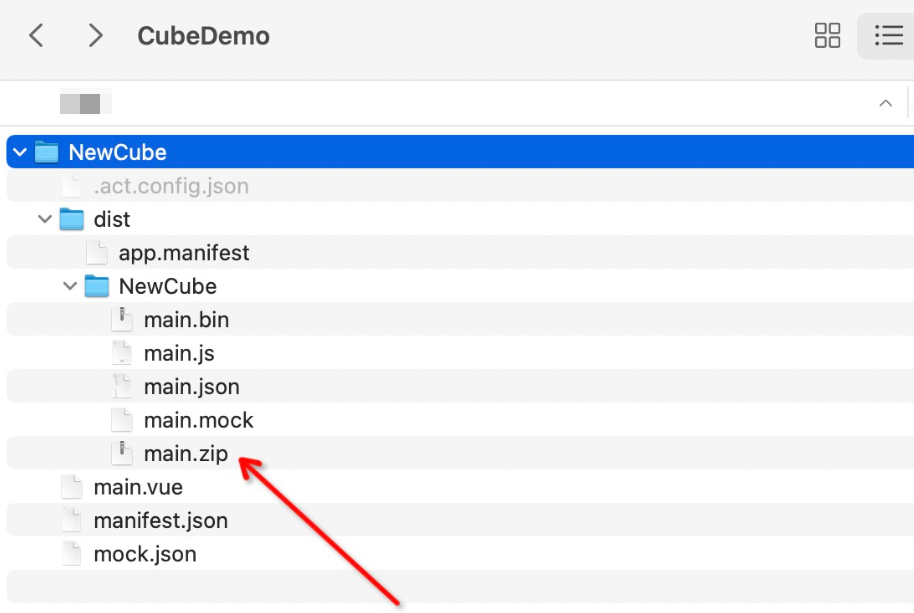Collapse the dist folder
Screen dimensions: 914x613
(45, 220)
